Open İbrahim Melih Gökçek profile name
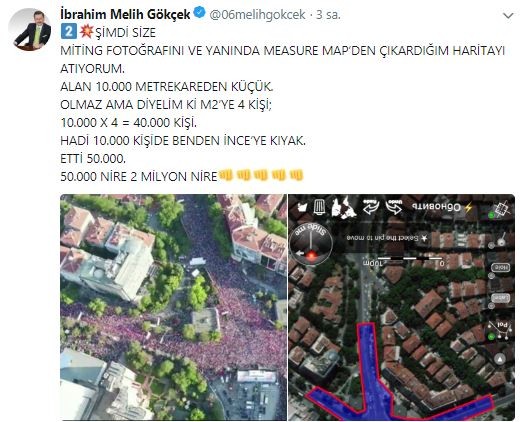This screenshot has height=422, width=520. 125,14
